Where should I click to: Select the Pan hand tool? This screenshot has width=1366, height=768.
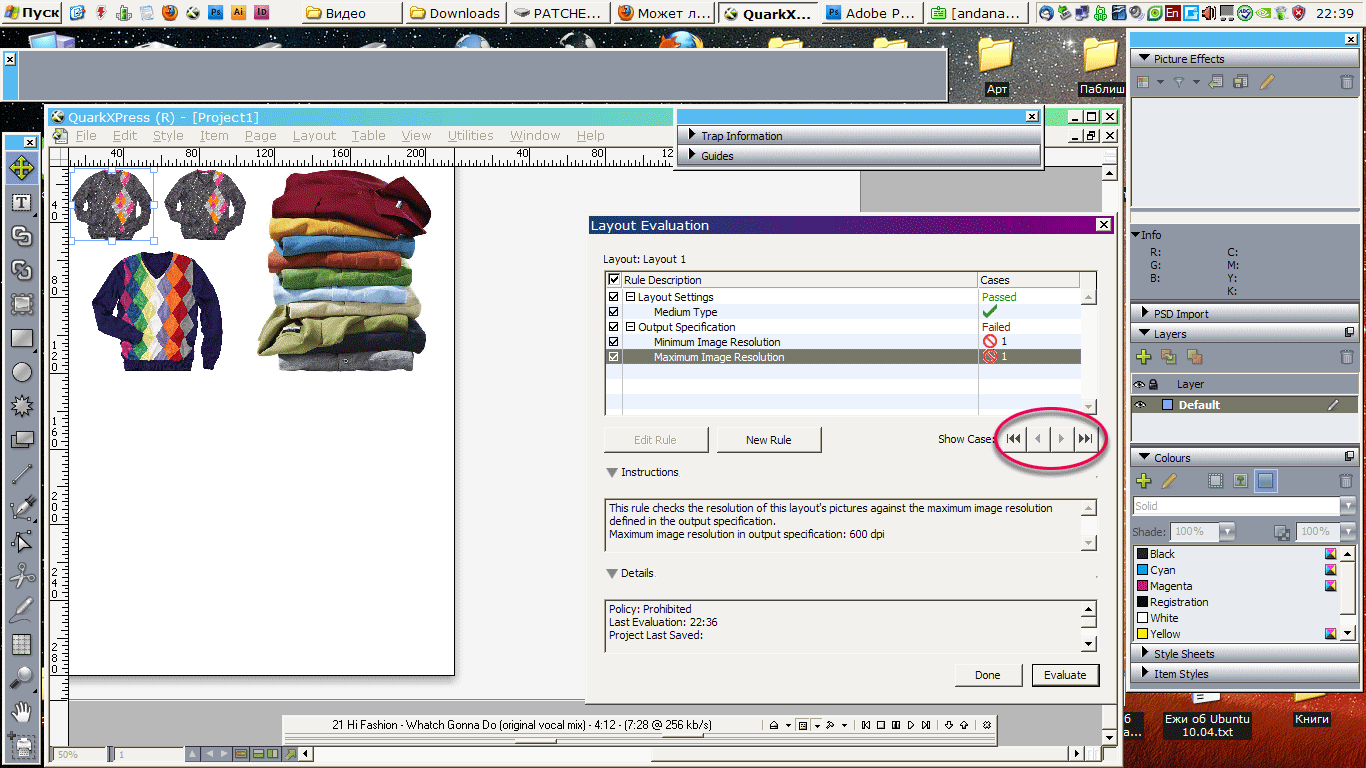[21, 712]
